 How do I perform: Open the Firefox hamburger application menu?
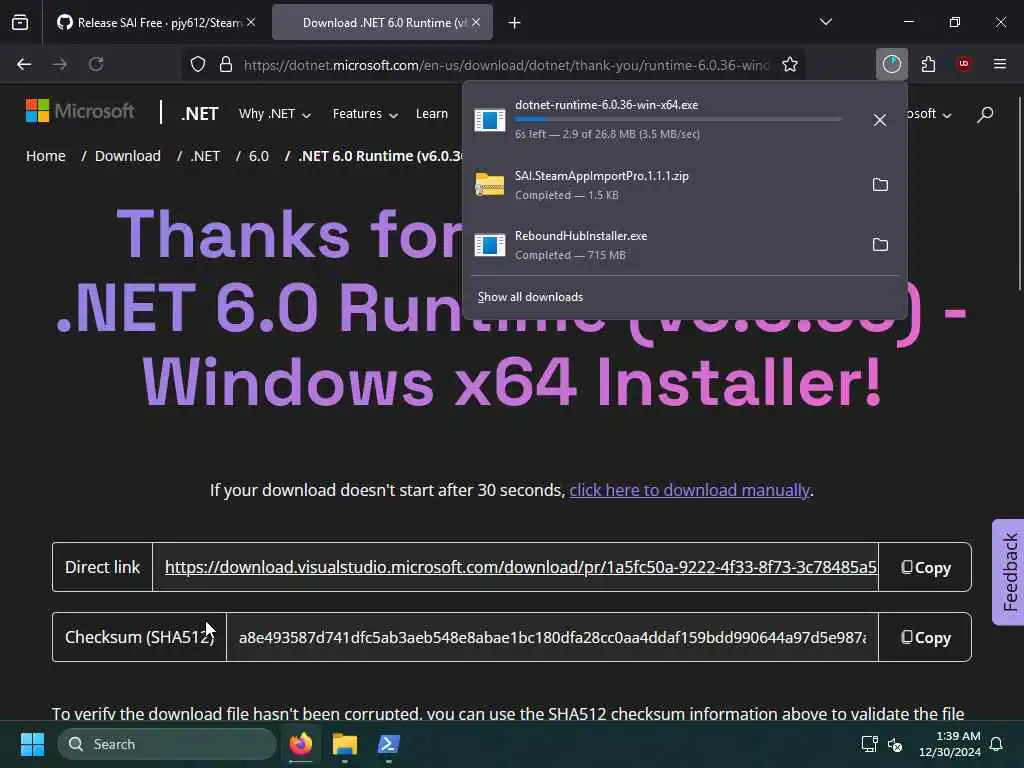click(1000, 64)
